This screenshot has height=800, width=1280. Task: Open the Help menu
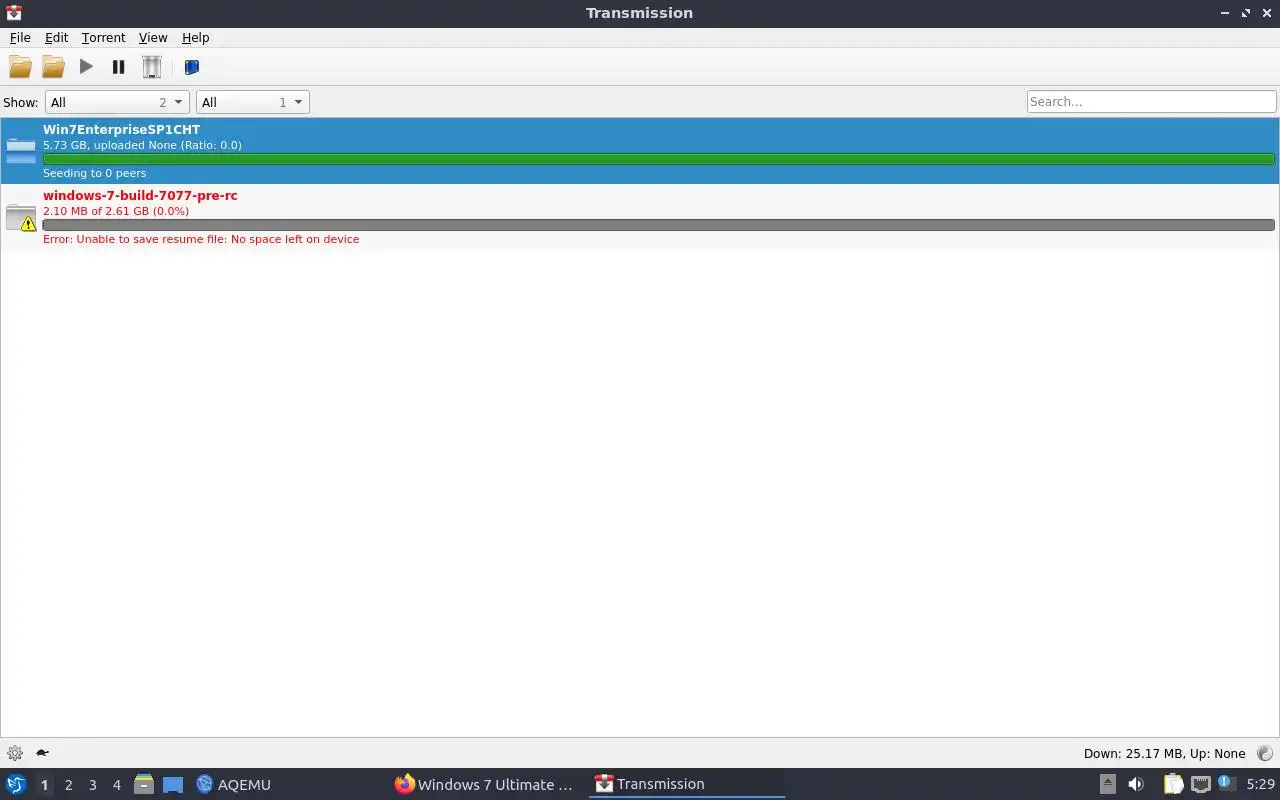[195, 37]
